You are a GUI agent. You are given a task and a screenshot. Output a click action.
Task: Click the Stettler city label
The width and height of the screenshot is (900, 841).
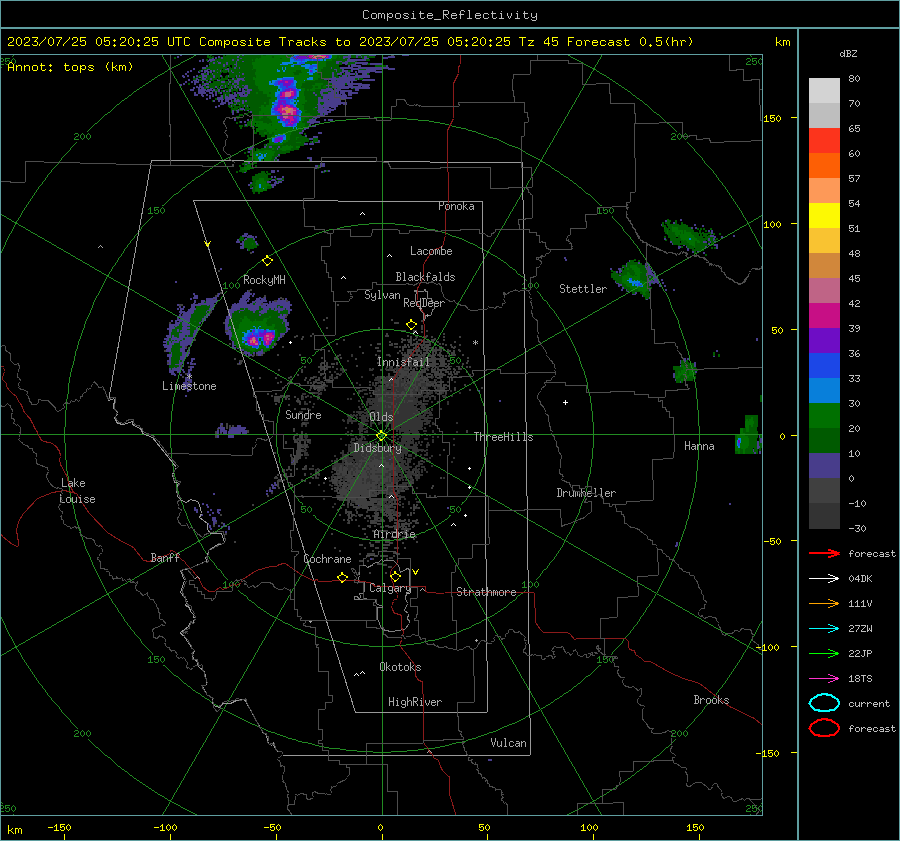point(583,289)
